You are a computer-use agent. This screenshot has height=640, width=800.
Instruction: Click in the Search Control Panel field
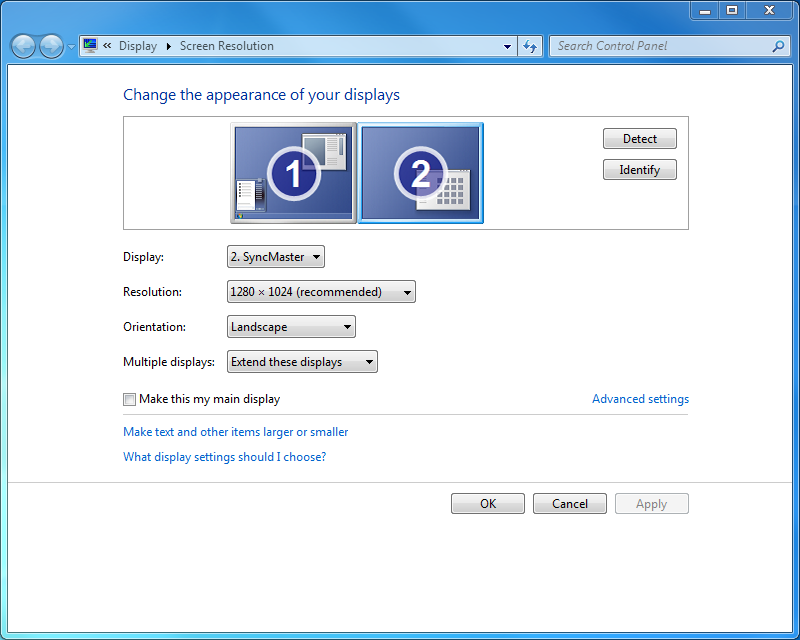[660, 46]
